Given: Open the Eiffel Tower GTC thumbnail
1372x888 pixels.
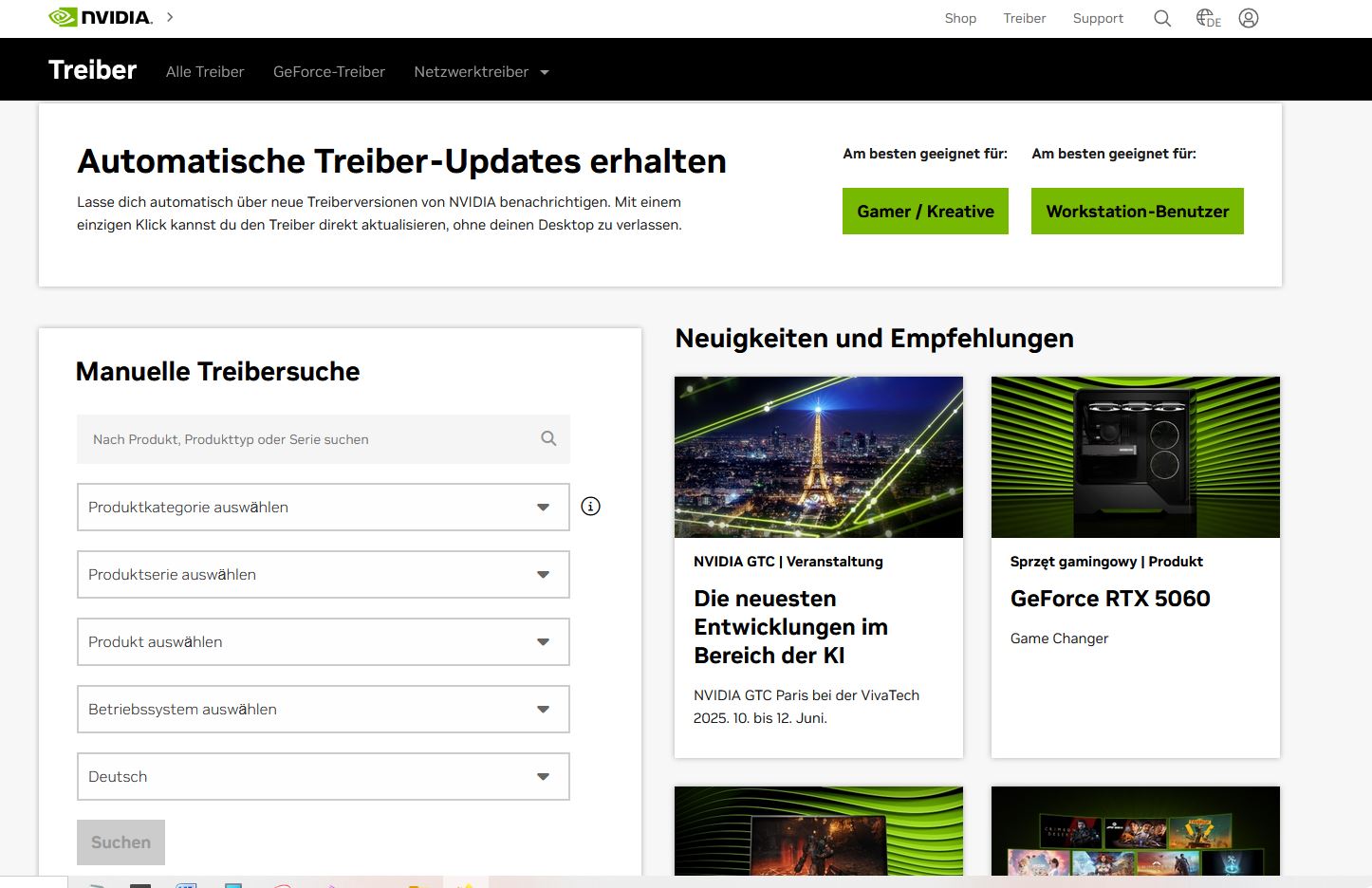Looking at the screenshot, I should [819, 457].
